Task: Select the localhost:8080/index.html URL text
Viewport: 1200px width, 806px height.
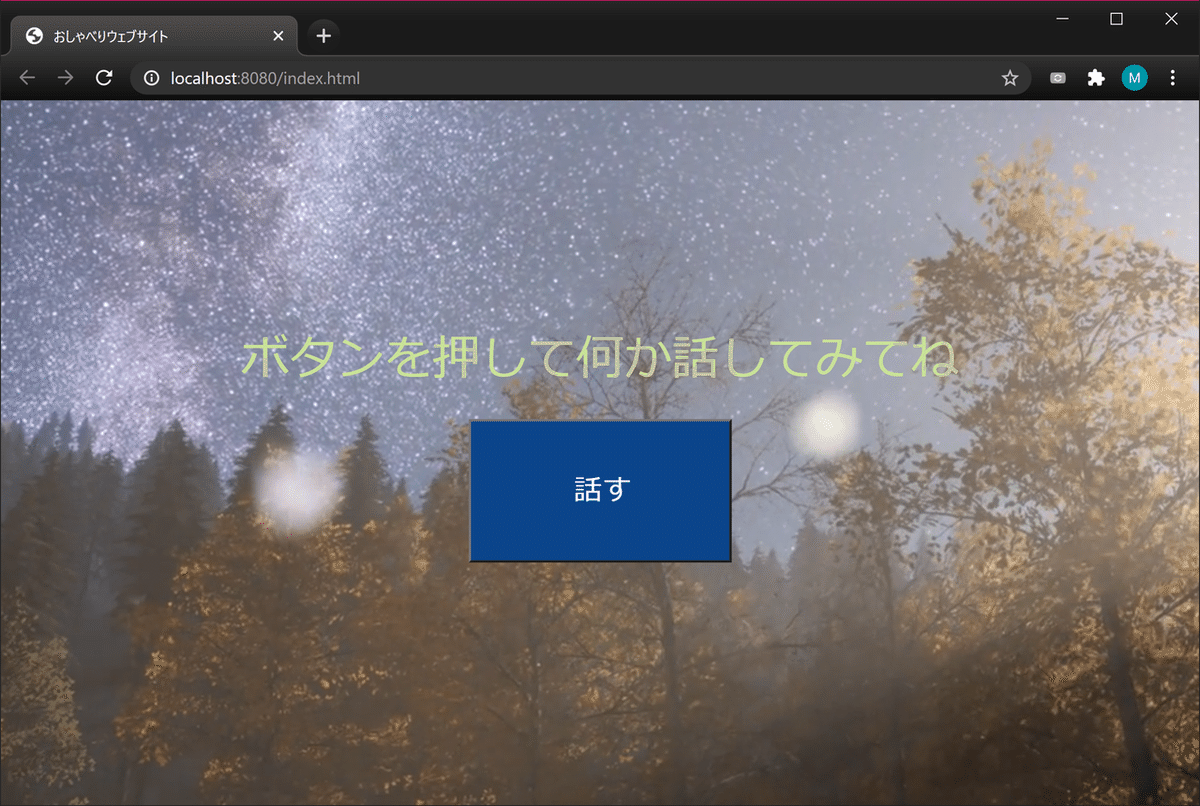Action: [x=264, y=77]
